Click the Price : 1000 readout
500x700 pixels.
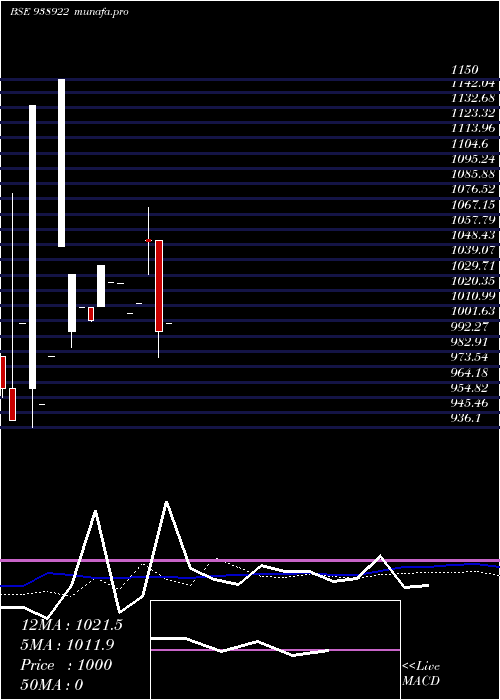66,665
